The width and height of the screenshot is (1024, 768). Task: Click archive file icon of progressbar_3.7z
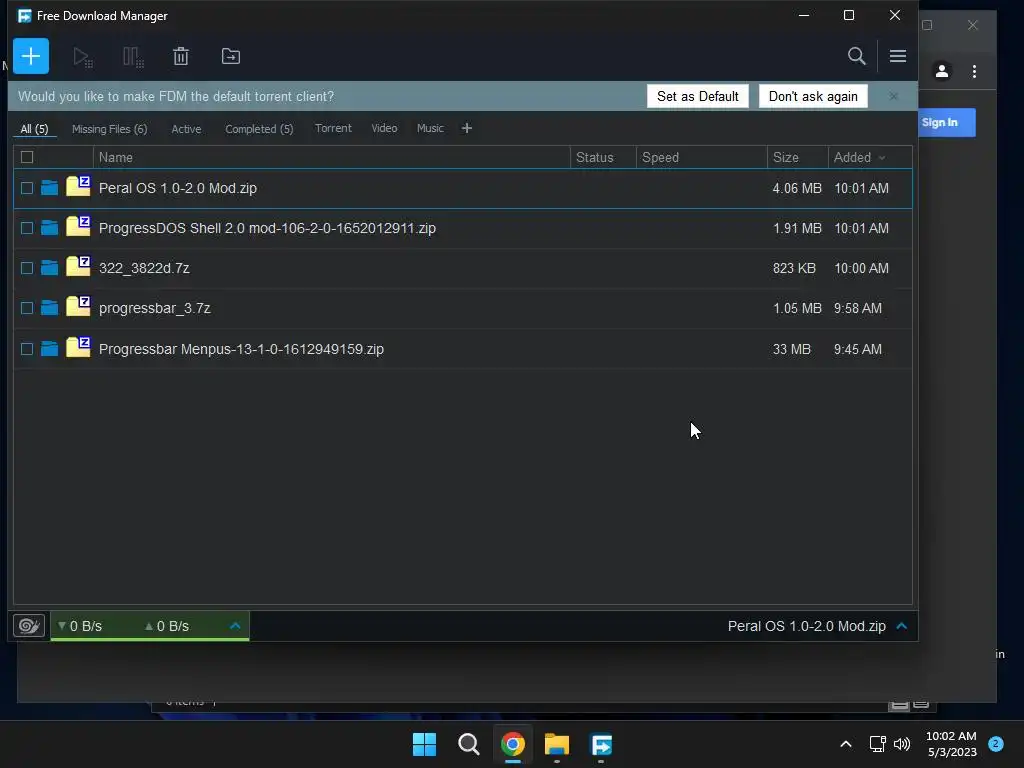78,306
